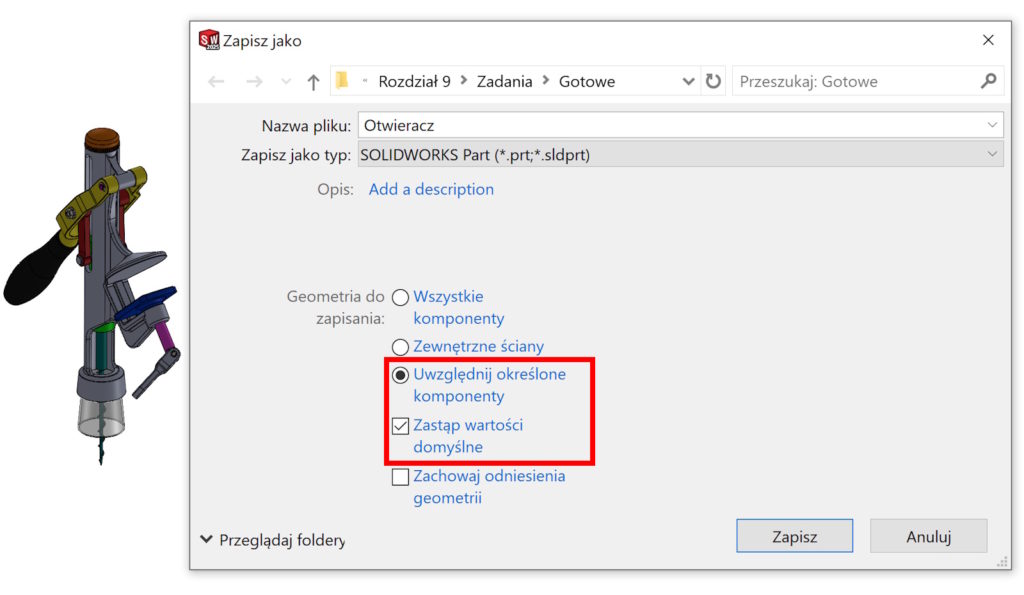The image size is (1024, 595).
Task: Click Zadania in the breadcrumb path
Action: 504,82
